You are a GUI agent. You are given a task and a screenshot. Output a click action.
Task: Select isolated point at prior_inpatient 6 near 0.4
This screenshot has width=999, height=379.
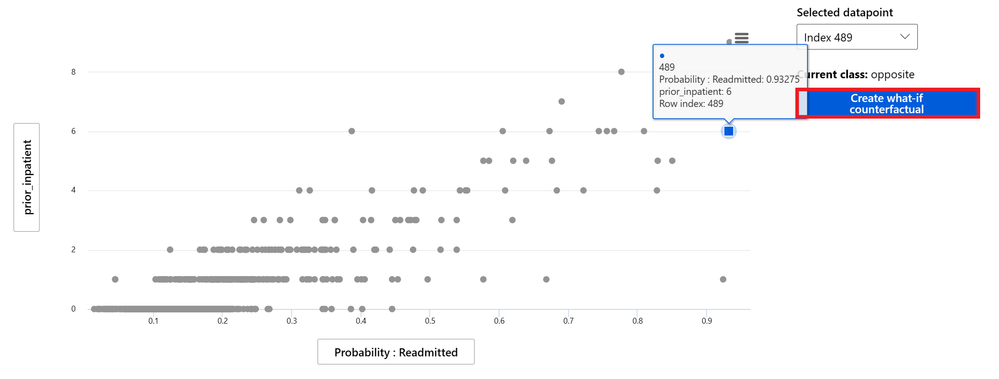pos(351,131)
